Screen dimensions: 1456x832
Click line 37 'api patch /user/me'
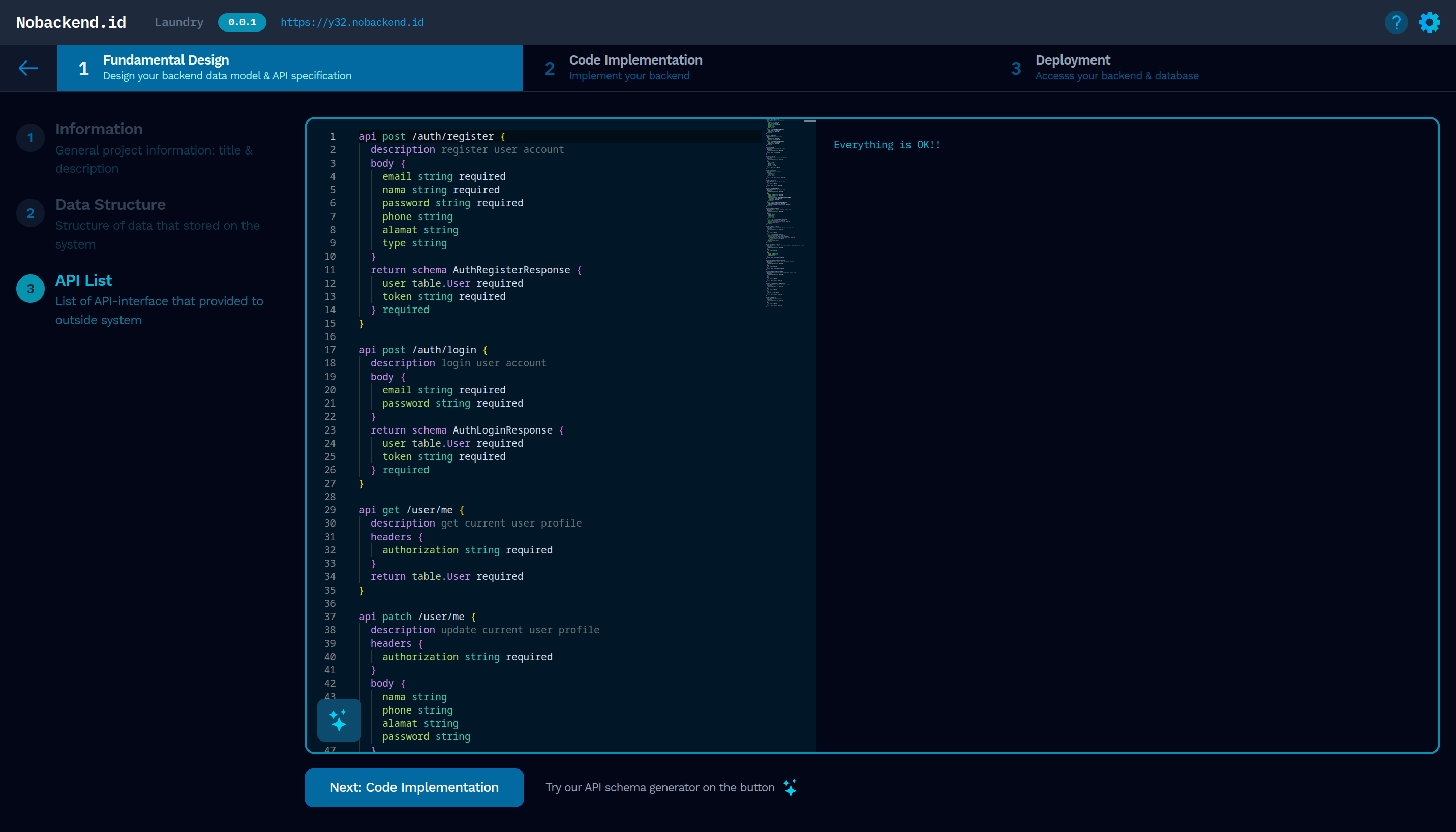417,617
